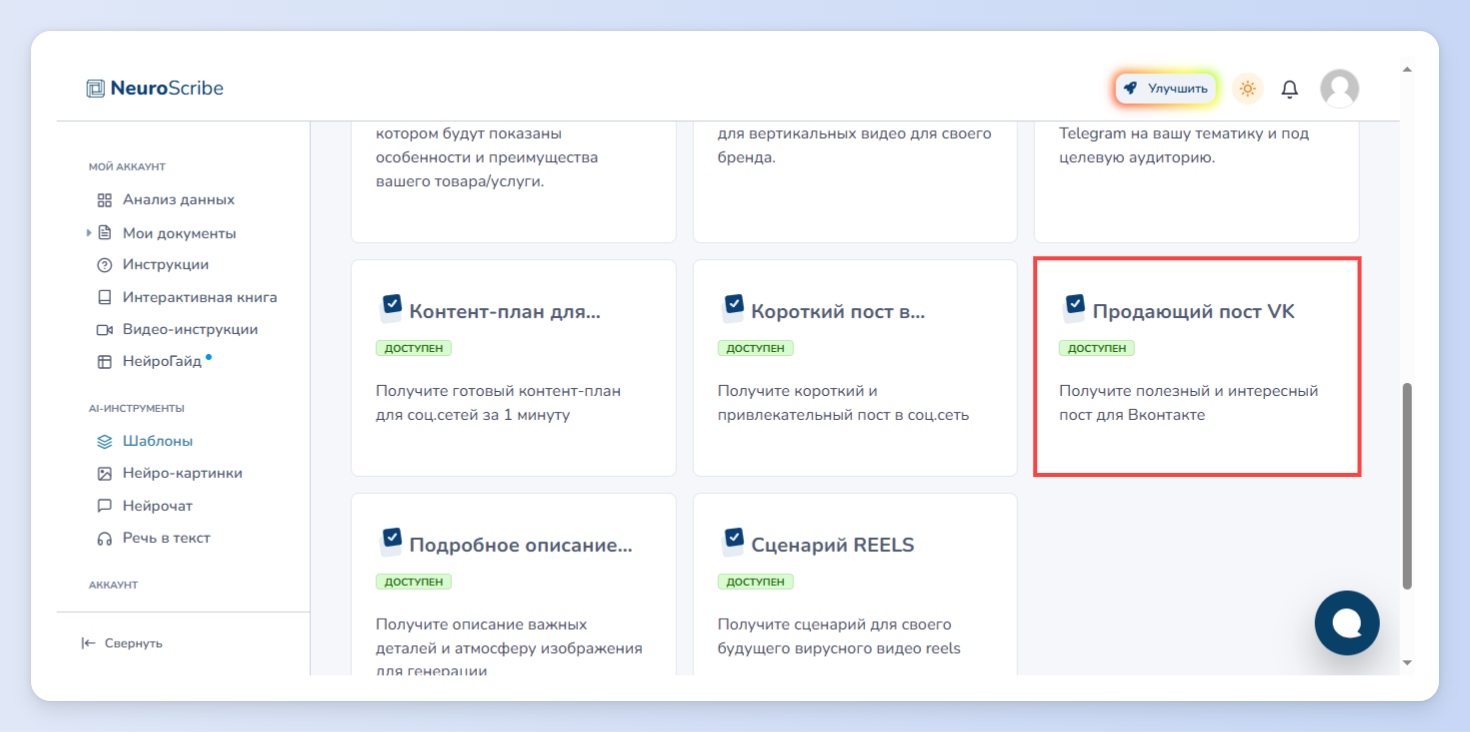1470x732 pixels.
Task: Click text 'Получите сценарий для своего'
Action: click(834, 625)
